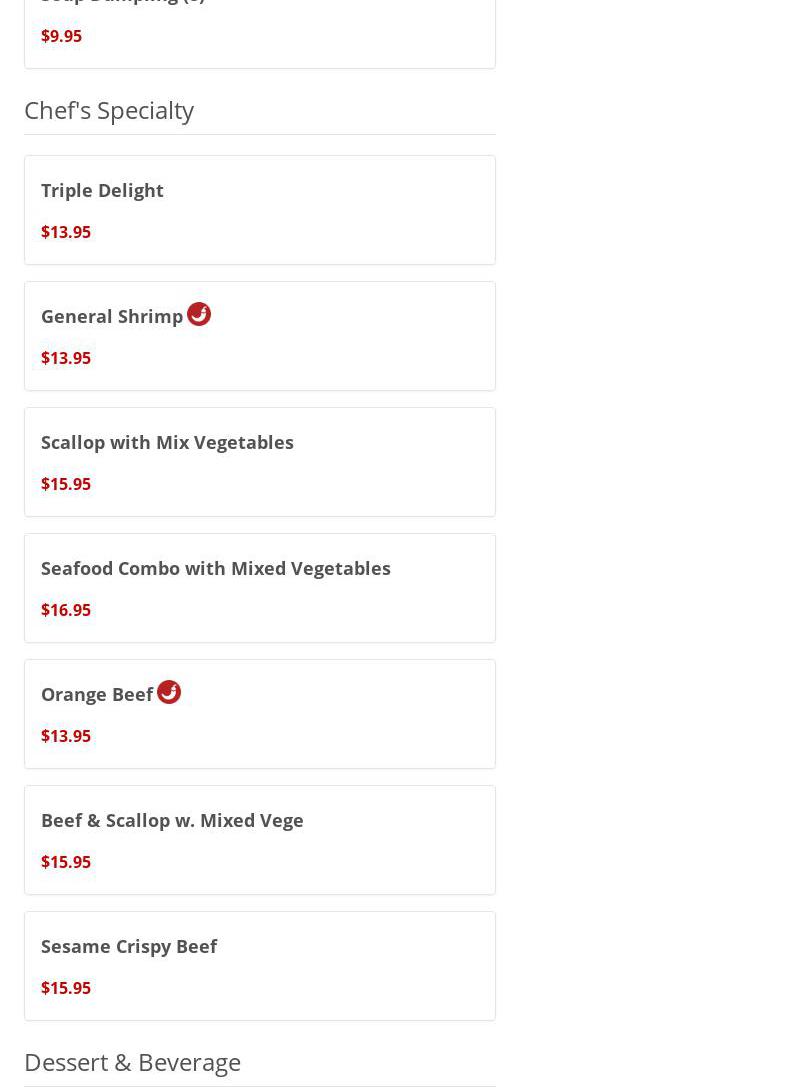The width and height of the screenshot is (785, 1090).
Task: Pick Beef & Scallop w. Mixed Vege
Action: click(x=172, y=820)
